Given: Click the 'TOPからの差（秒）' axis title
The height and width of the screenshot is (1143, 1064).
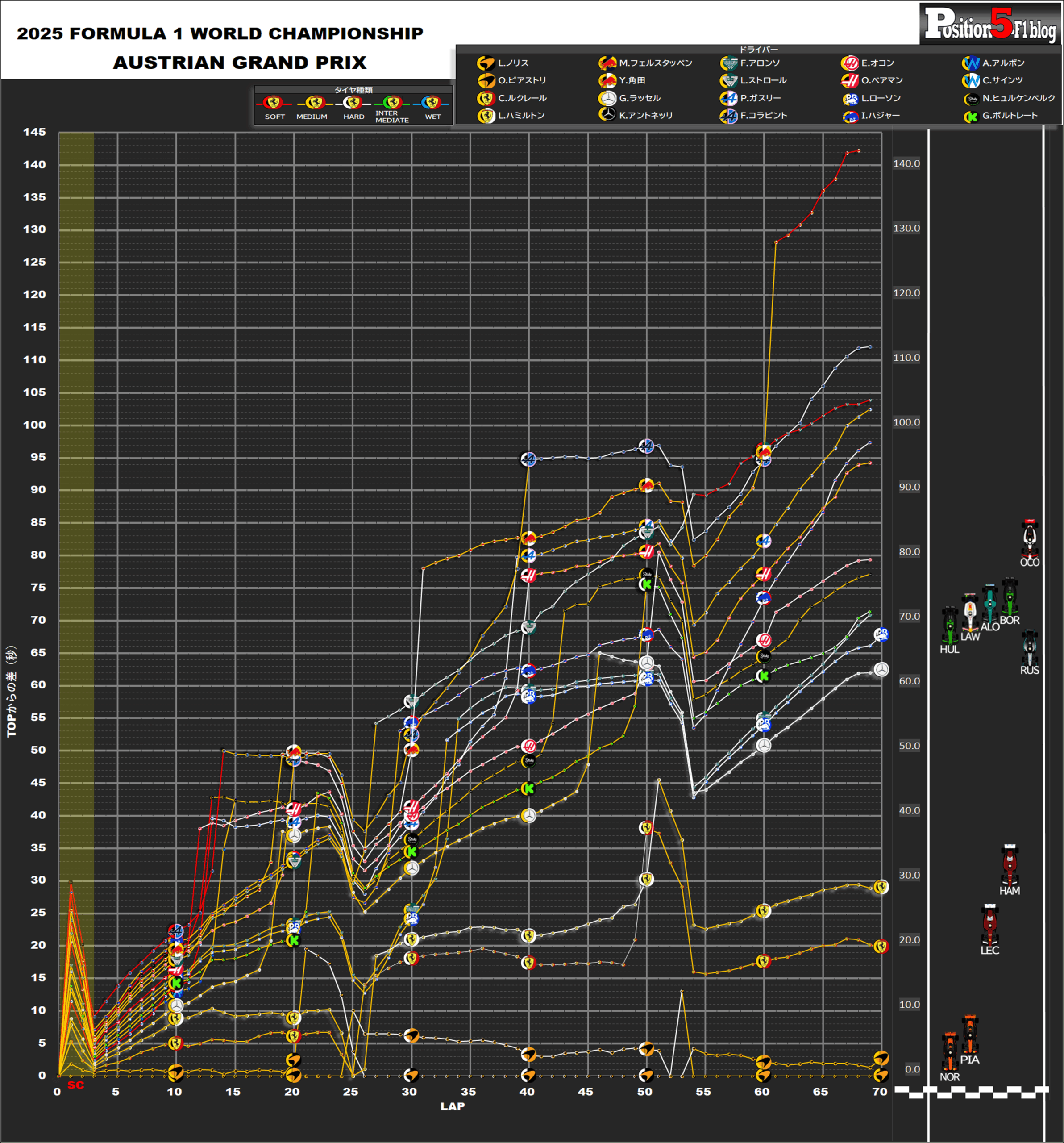Looking at the screenshot, I should 12,692.
